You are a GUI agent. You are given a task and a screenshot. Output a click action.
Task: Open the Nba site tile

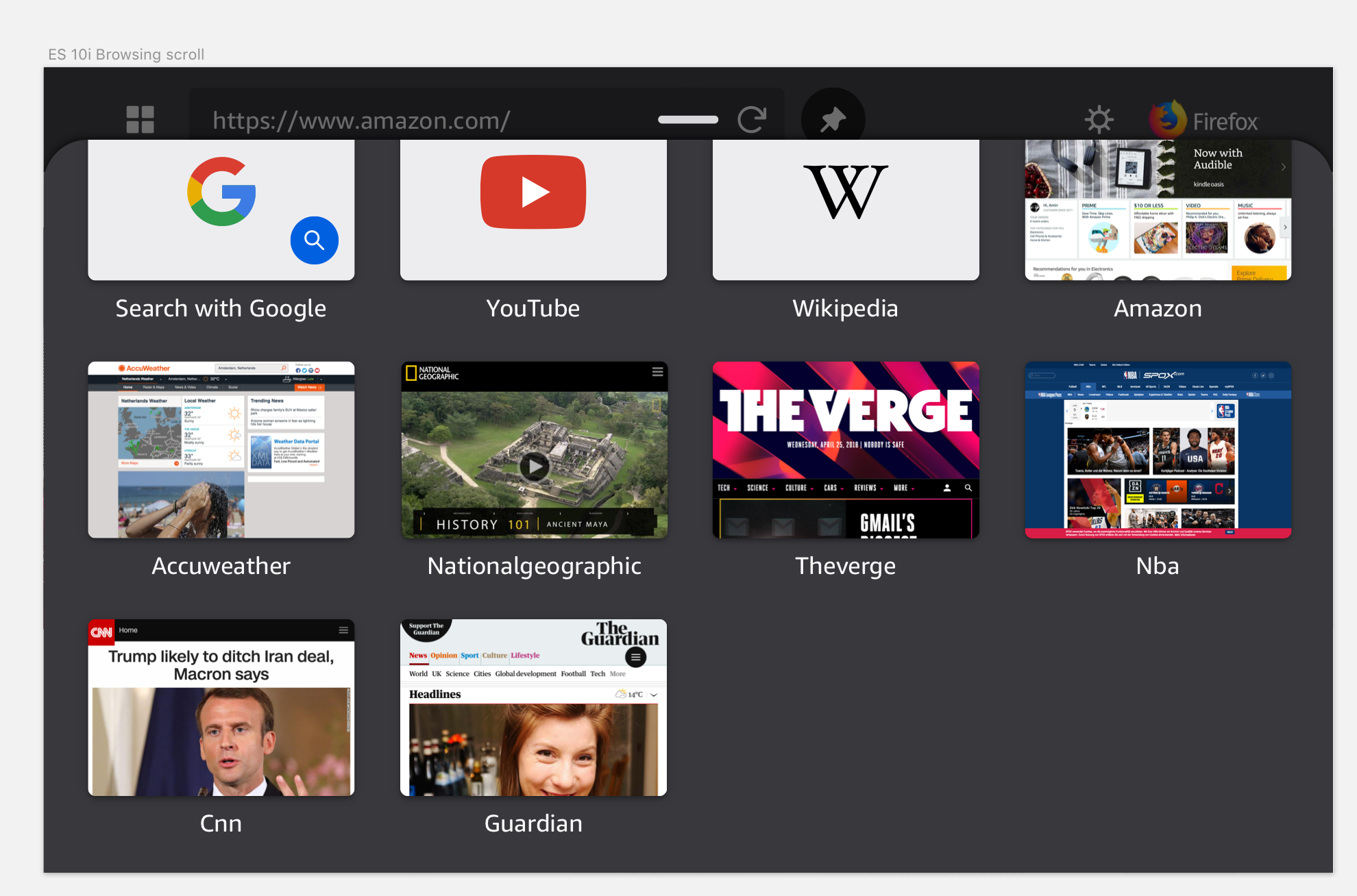[x=1158, y=450]
